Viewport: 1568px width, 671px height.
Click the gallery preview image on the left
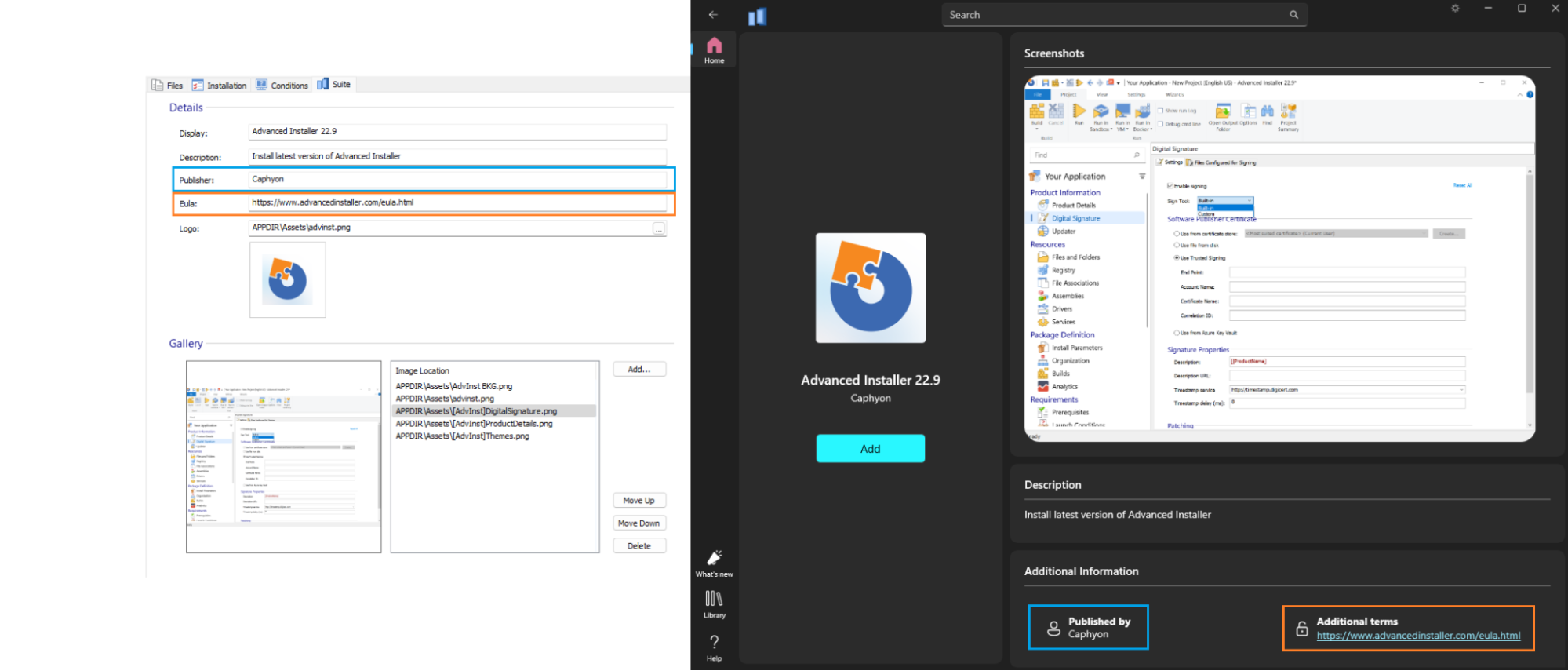click(283, 457)
